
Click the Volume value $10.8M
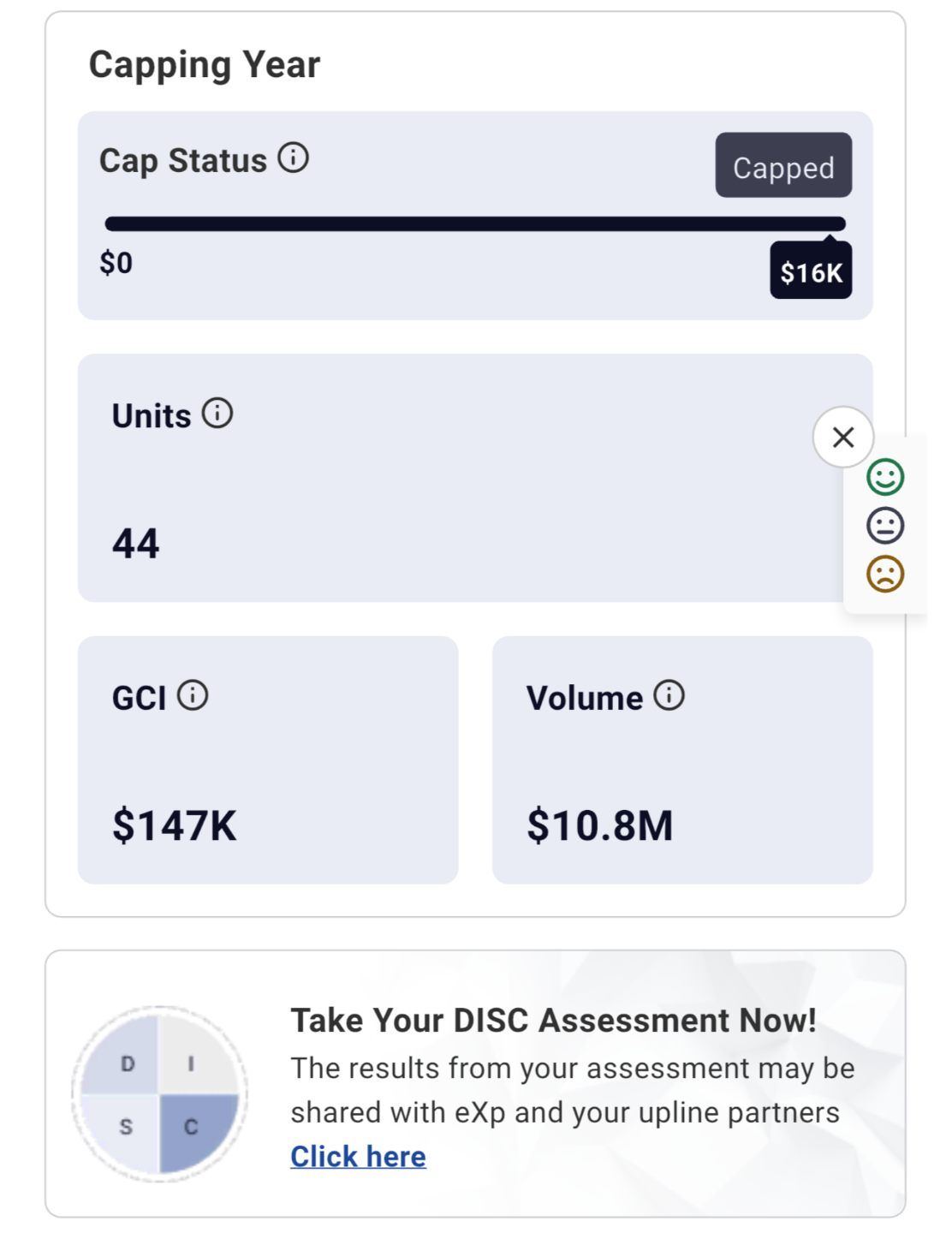tap(600, 825)
